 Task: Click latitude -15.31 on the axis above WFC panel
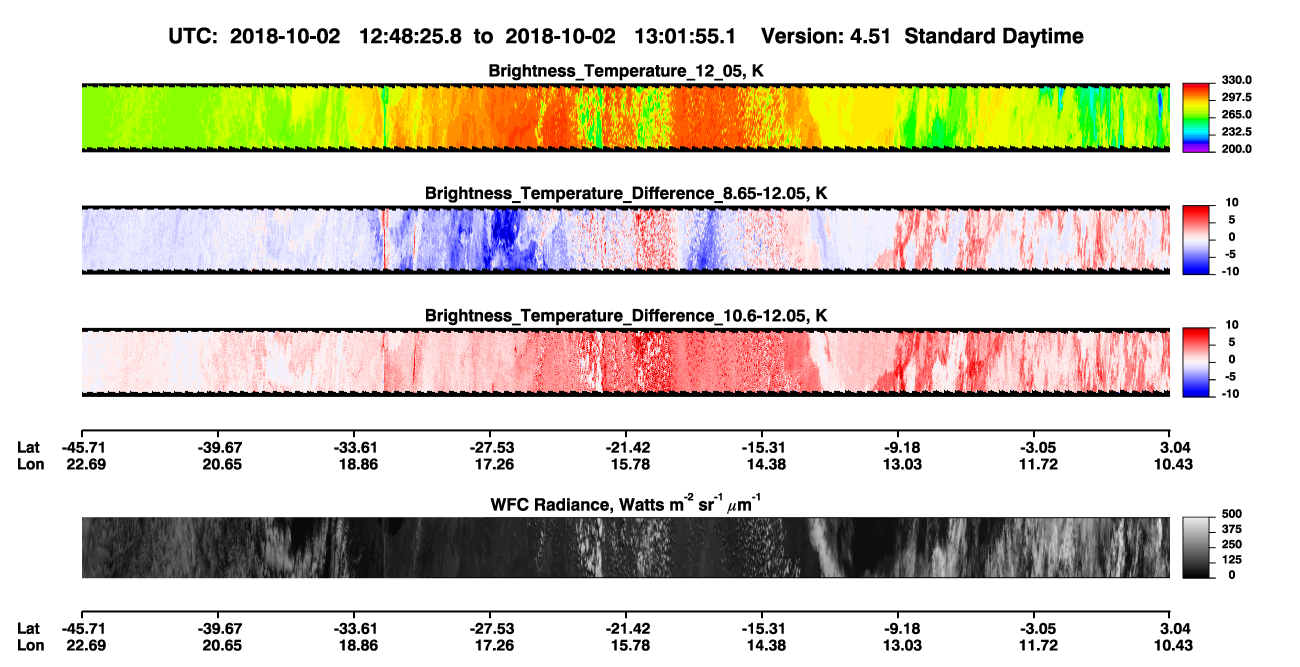[762, 448]
